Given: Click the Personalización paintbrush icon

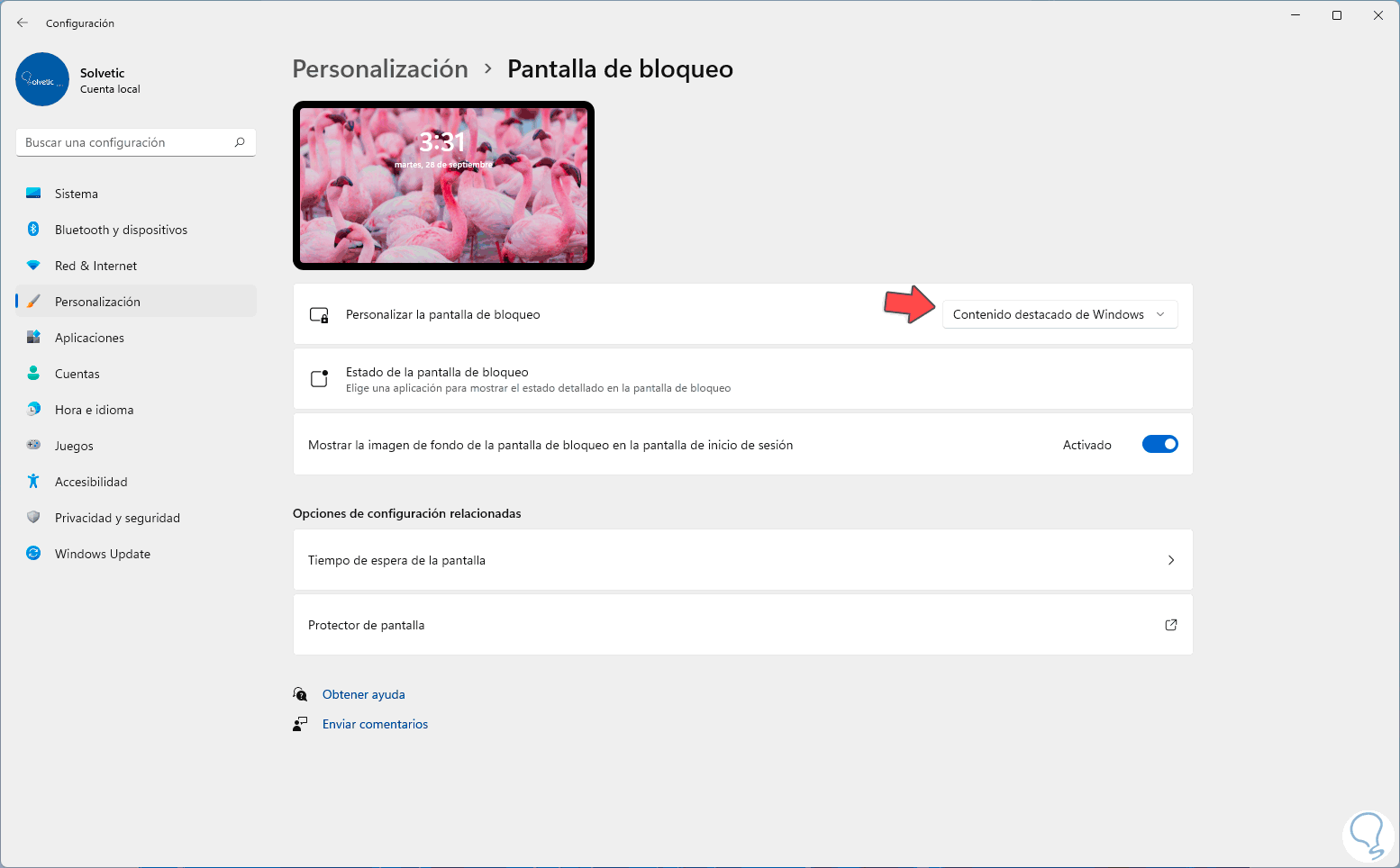Looking at the screenshot, I should point(33,302).
